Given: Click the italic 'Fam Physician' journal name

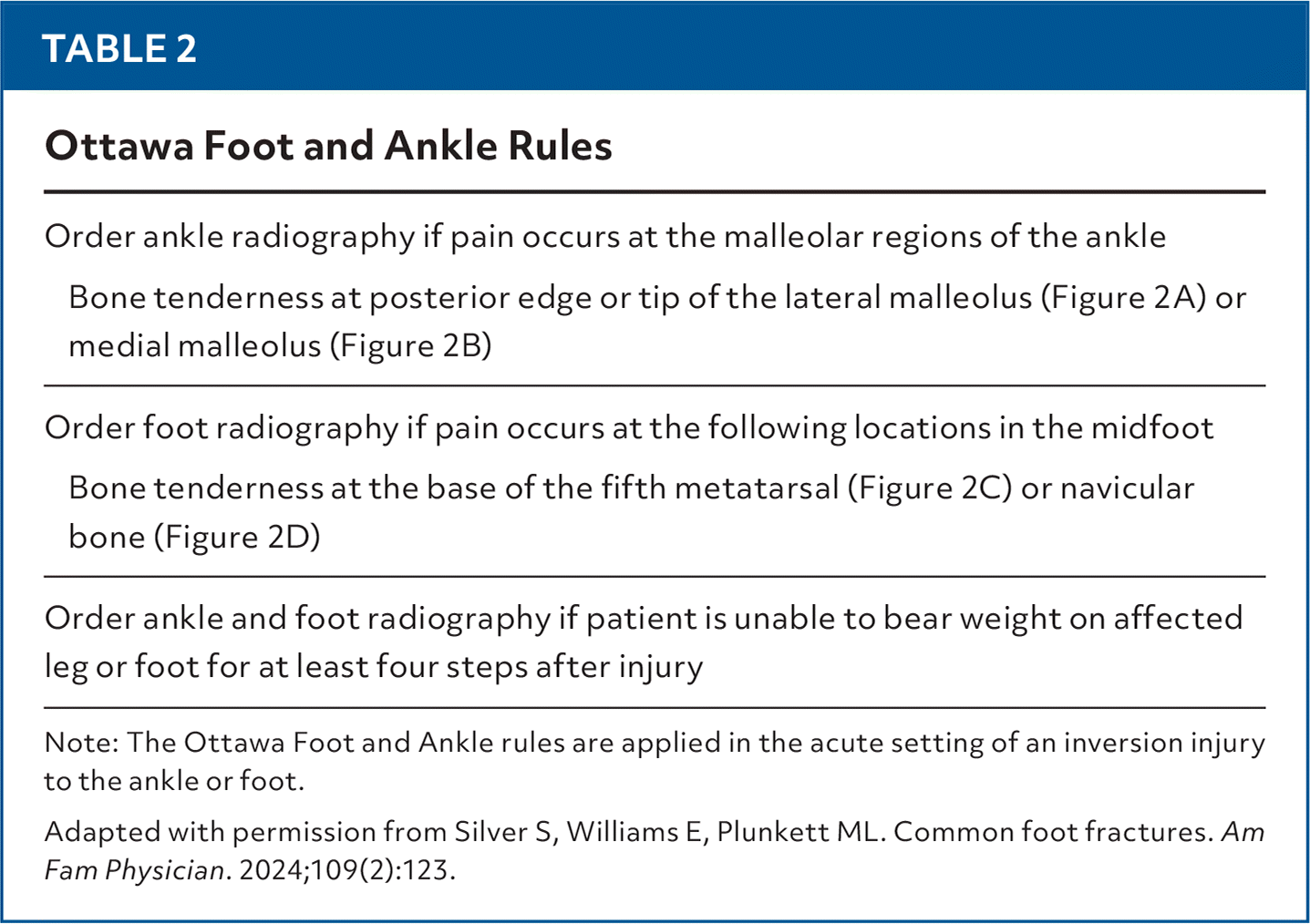Looking at the screenshot, I should tap(134, 870).
